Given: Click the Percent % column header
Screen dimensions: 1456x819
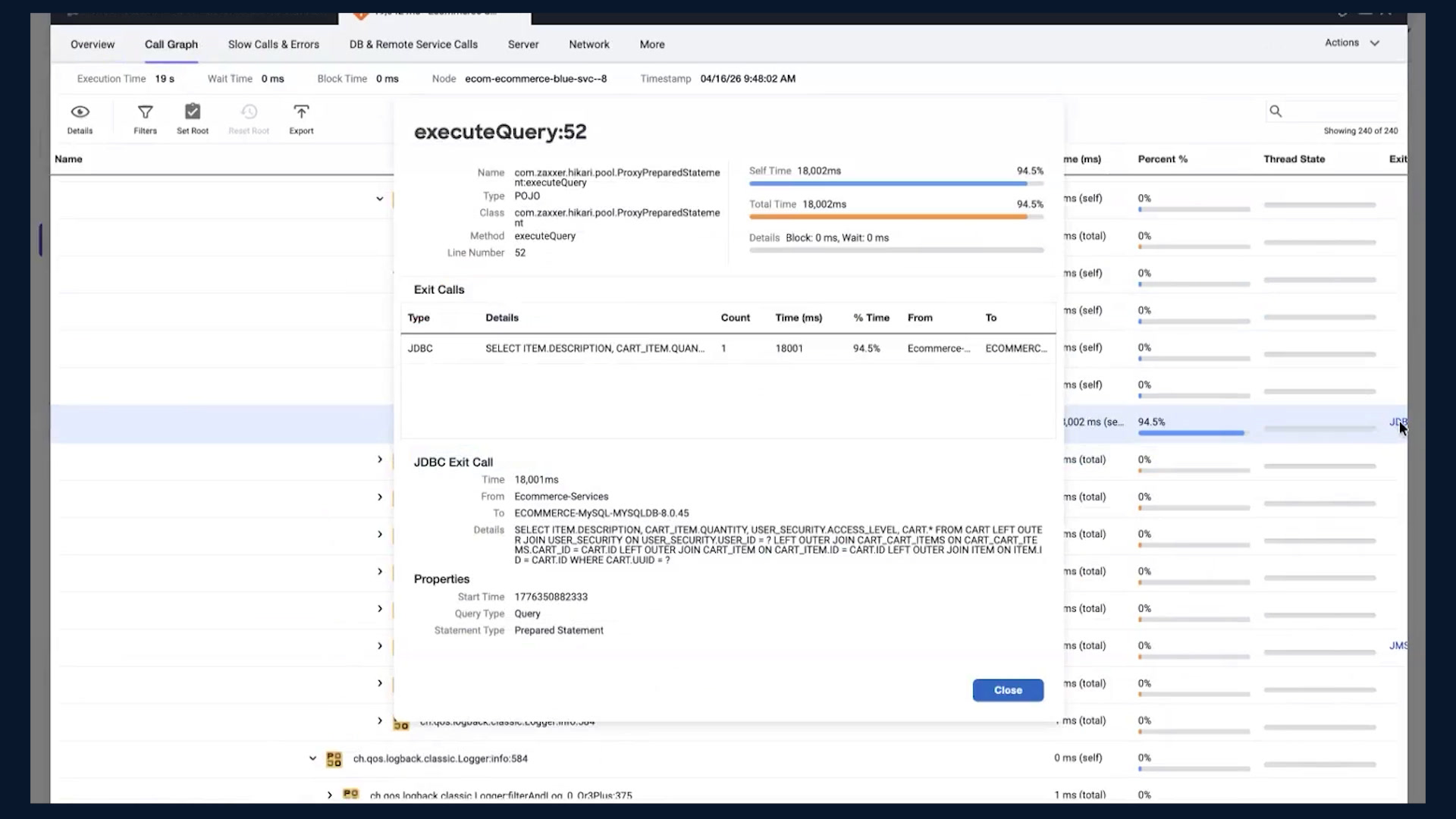Looking at the screenshot, I should [1163, 159].
